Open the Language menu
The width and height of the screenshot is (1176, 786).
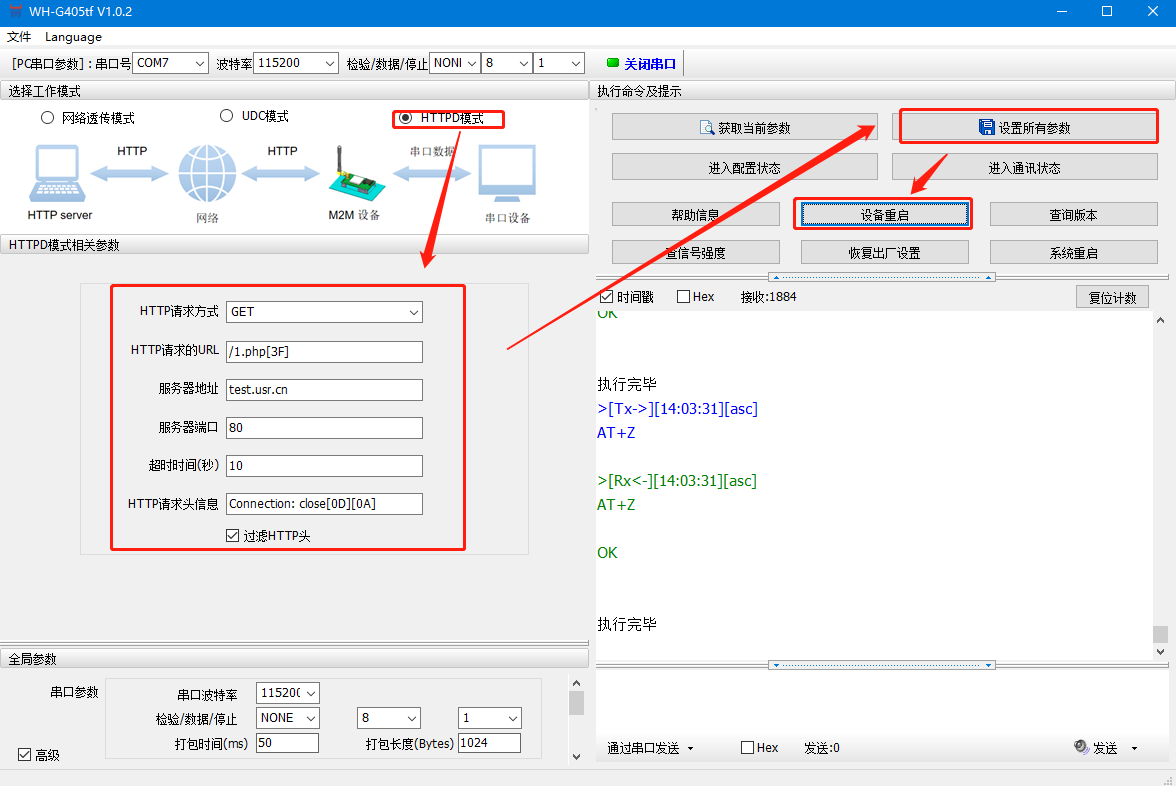tap(73, 37)
